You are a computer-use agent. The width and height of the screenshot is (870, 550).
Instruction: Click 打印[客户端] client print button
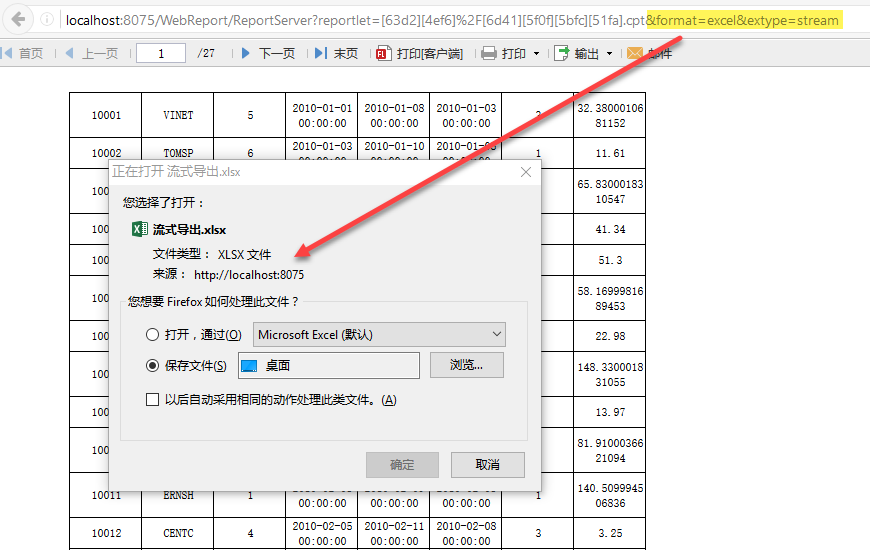coord(419,53)
